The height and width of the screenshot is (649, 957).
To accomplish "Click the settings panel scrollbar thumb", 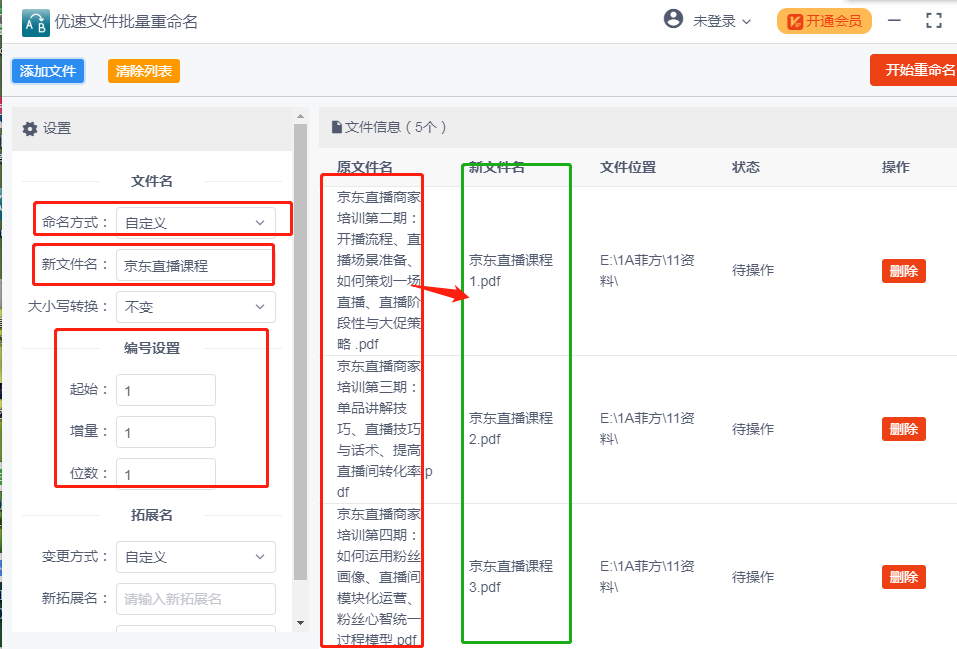I will pos(300,352).
